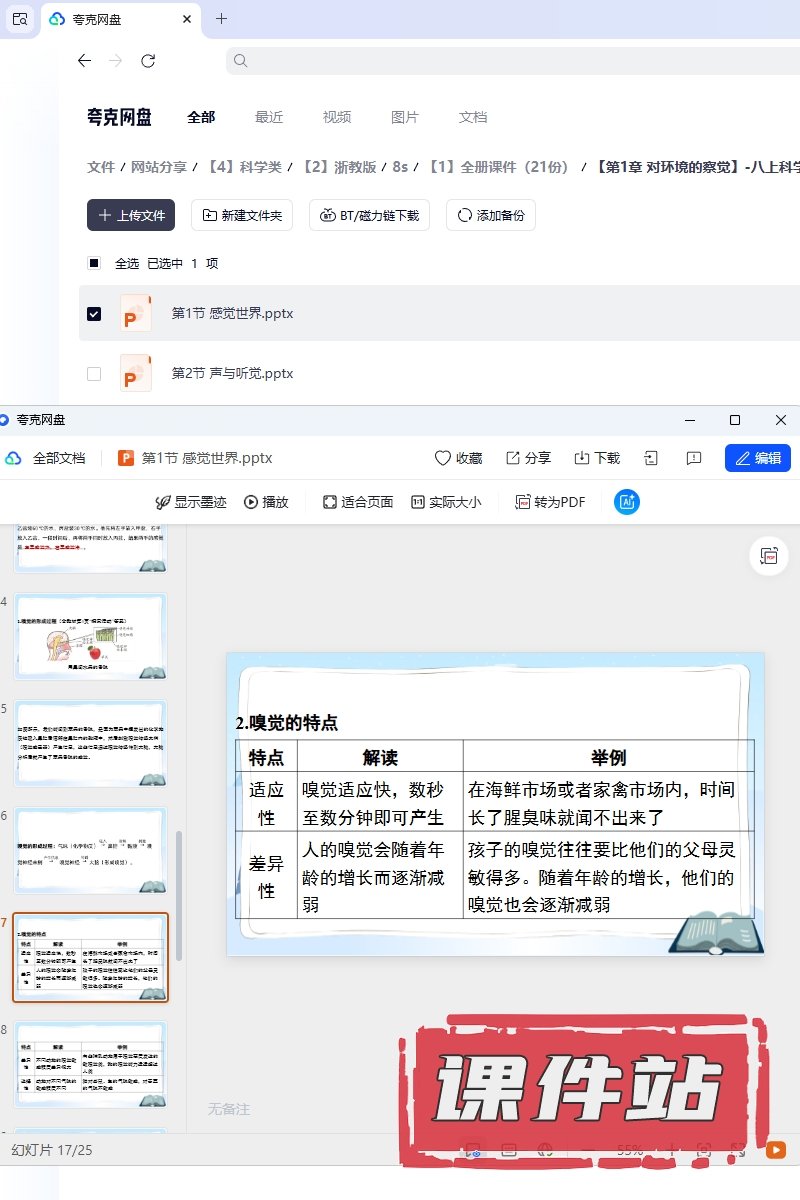Click the 实际大小 actual size icon
This screenshot has width=800, height=1200.
click(x=418, y=502)
